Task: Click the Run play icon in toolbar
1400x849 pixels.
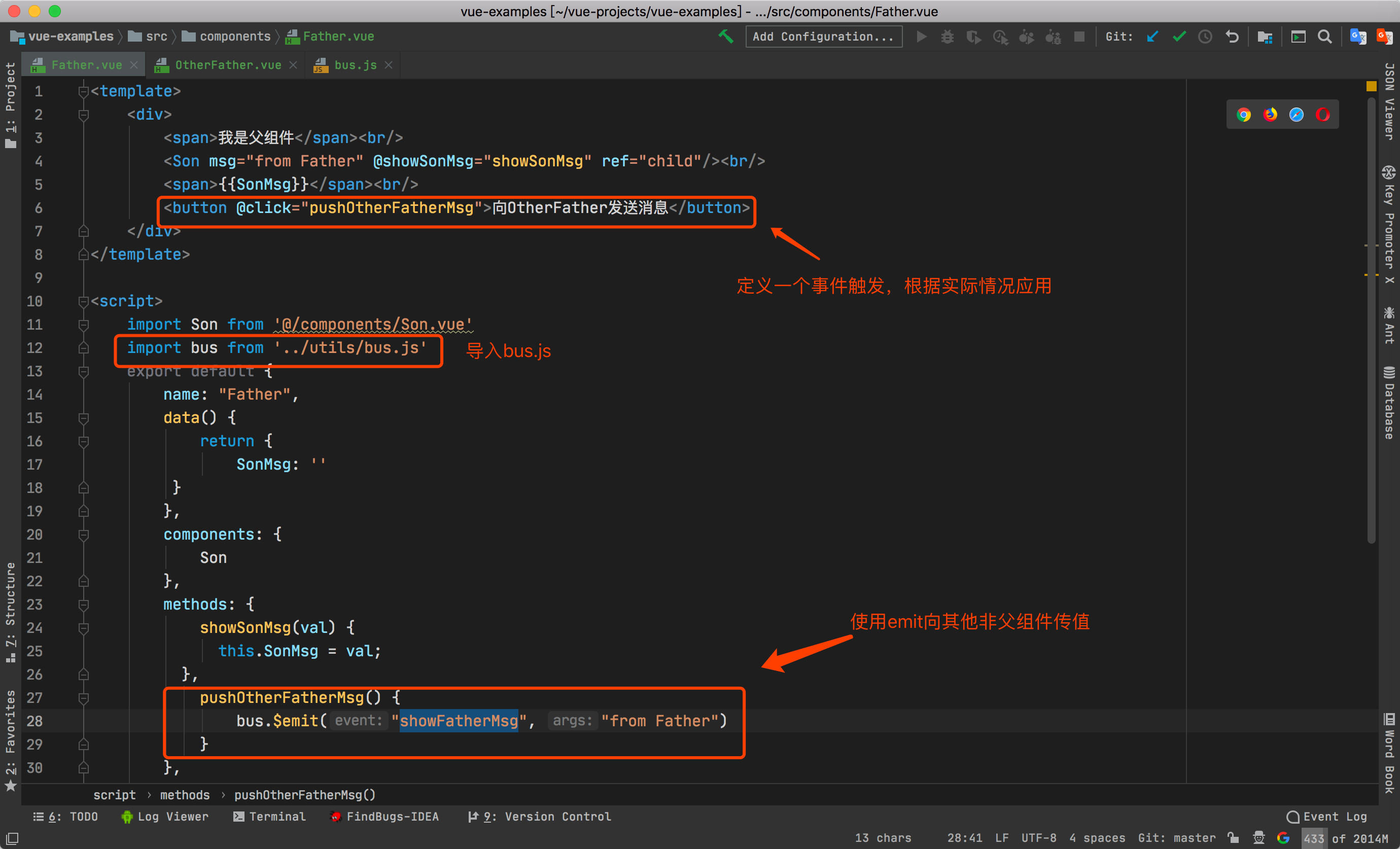Action: (922, 37)
